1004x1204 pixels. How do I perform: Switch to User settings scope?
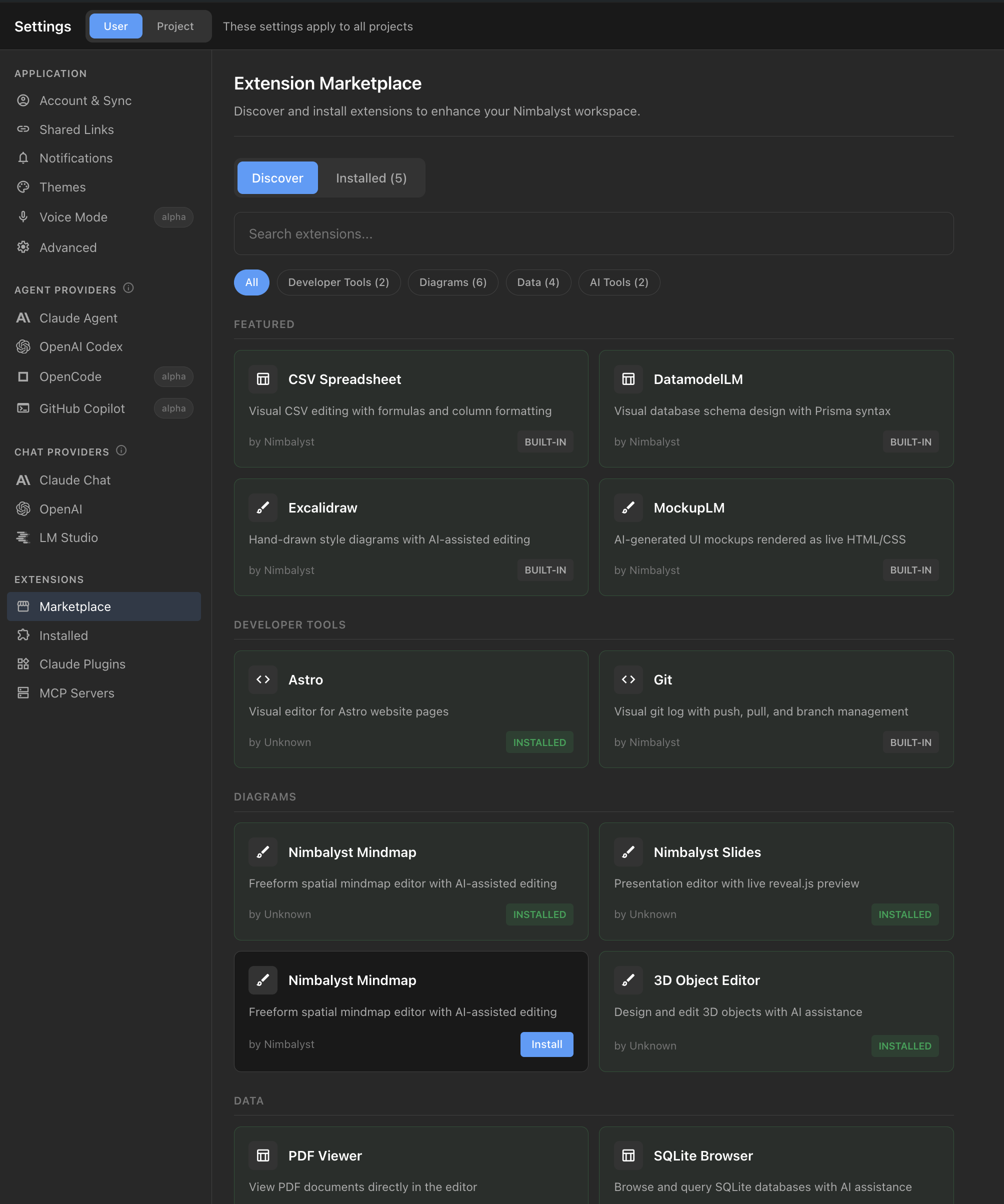pos(116,26)
